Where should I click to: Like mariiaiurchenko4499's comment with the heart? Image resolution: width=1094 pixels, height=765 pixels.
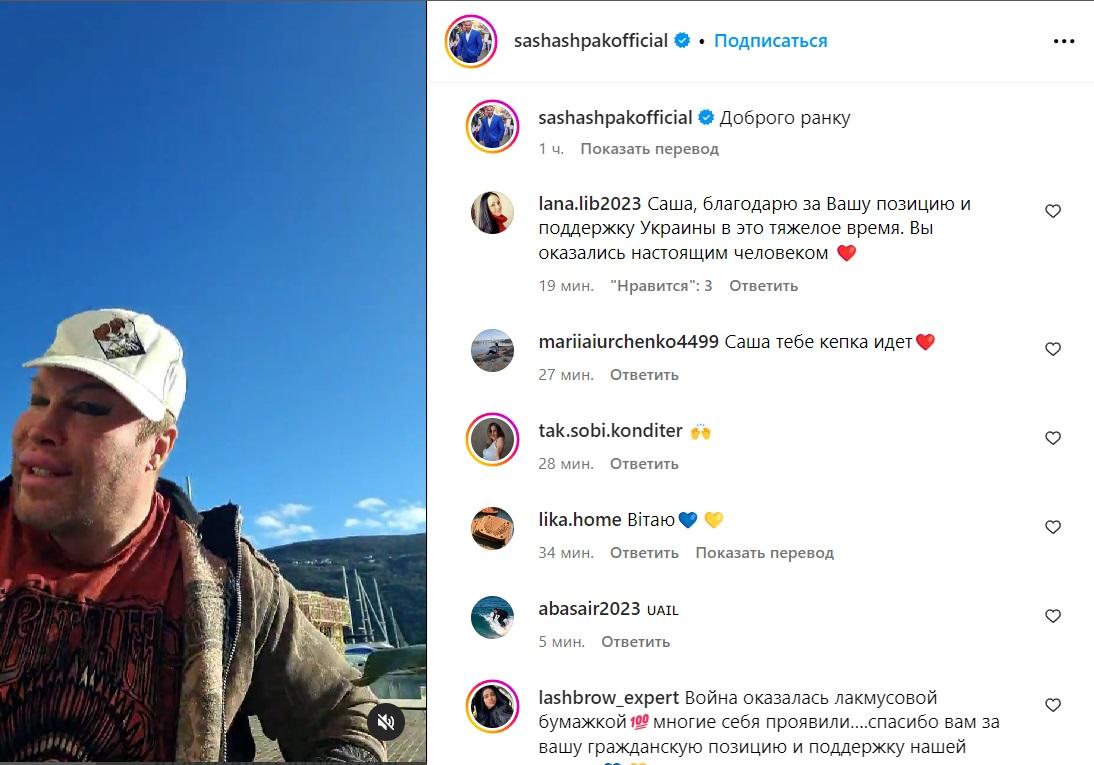1053,349
